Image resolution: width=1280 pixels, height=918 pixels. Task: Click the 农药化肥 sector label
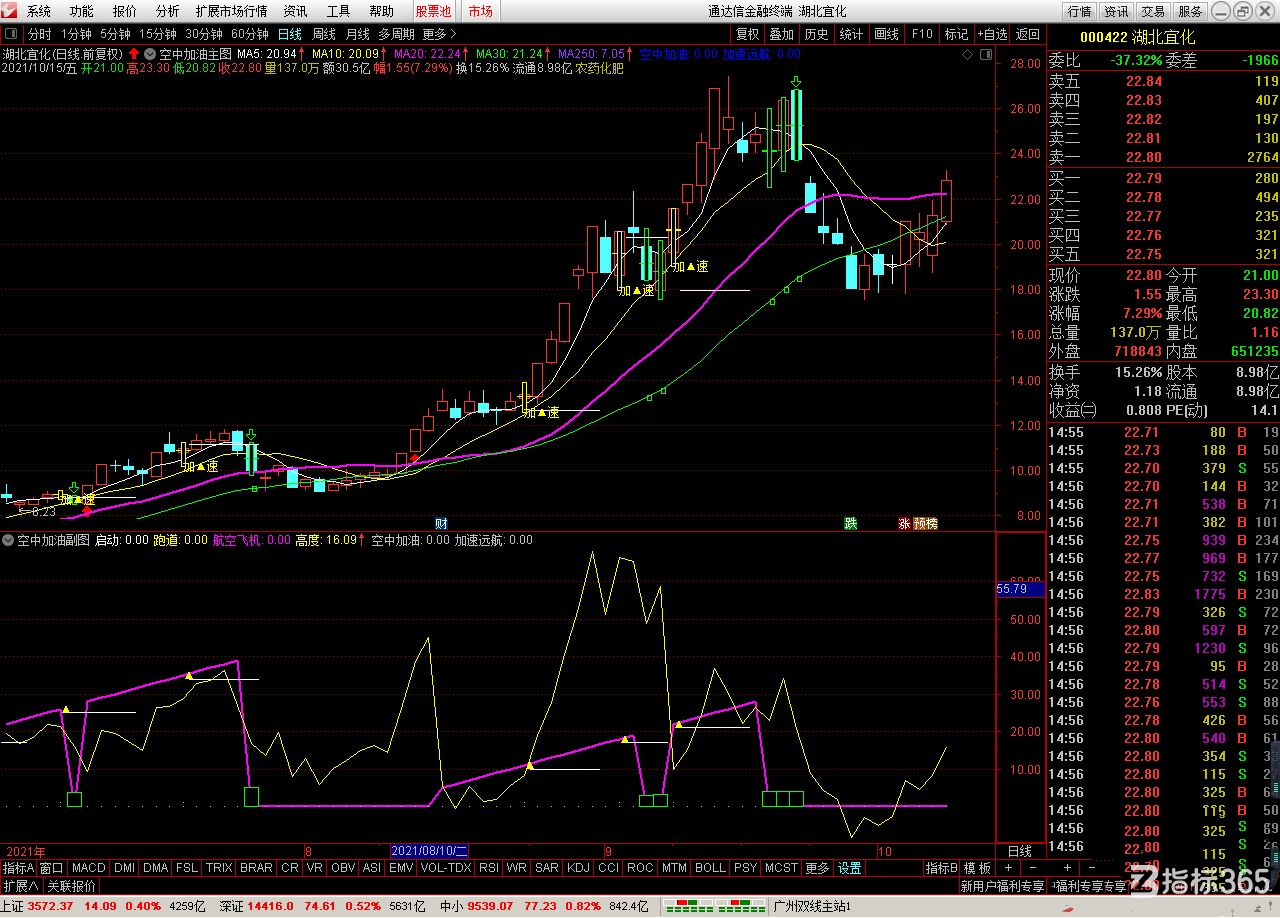[x=599, y=69]
